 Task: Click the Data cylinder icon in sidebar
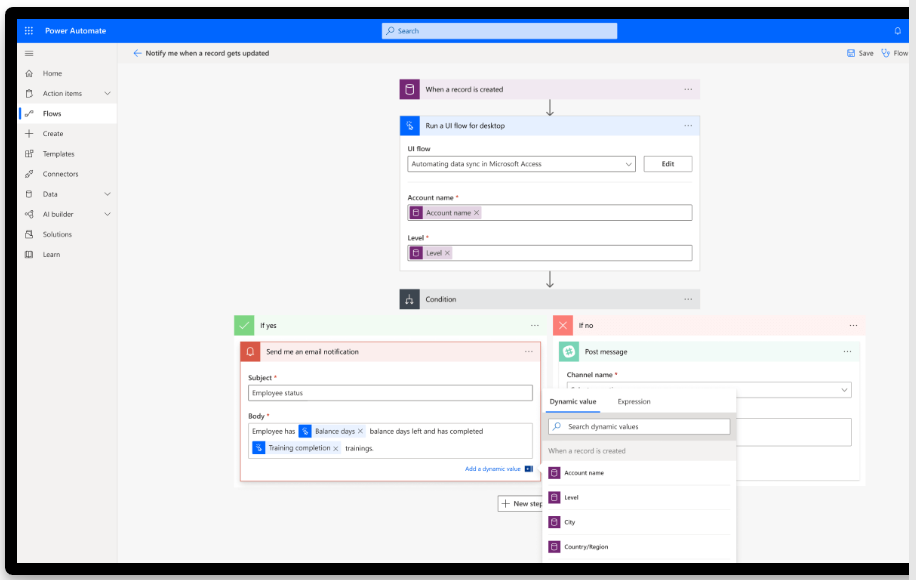pos(29,194)
